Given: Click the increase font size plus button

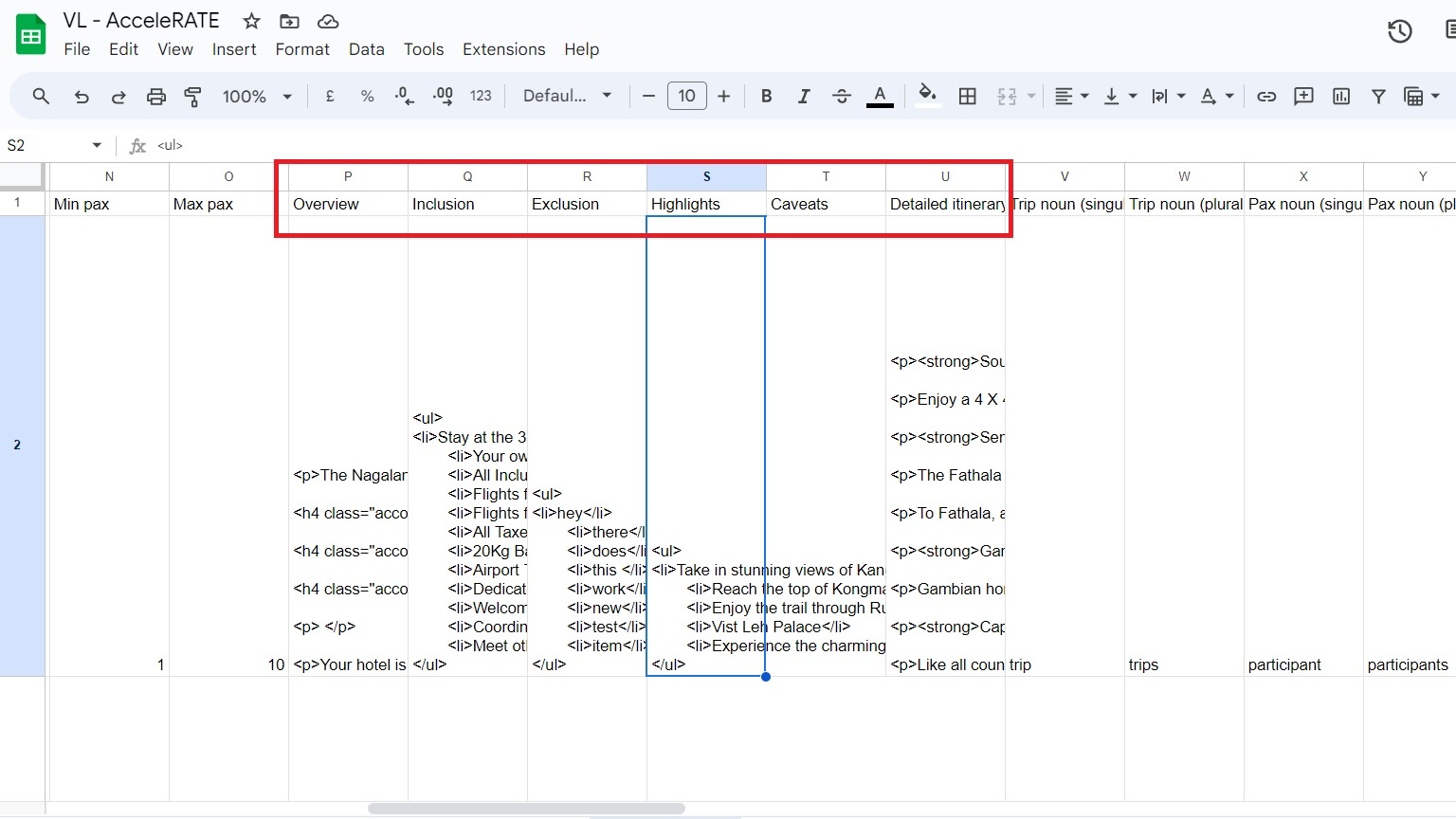Looking at the screenshot, I should (724, 97).
